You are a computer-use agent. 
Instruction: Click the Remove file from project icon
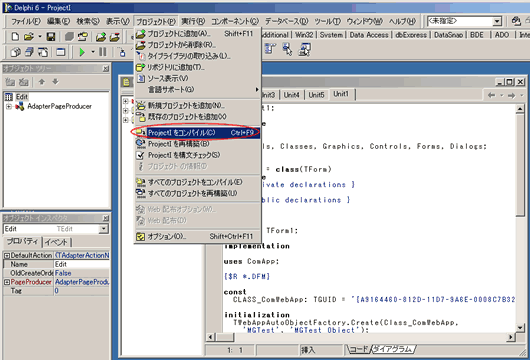(x=114, y=36)
